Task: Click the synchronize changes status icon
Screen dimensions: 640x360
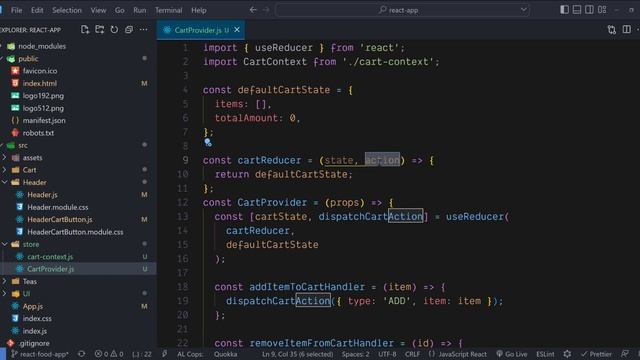Action: point(82,354)
